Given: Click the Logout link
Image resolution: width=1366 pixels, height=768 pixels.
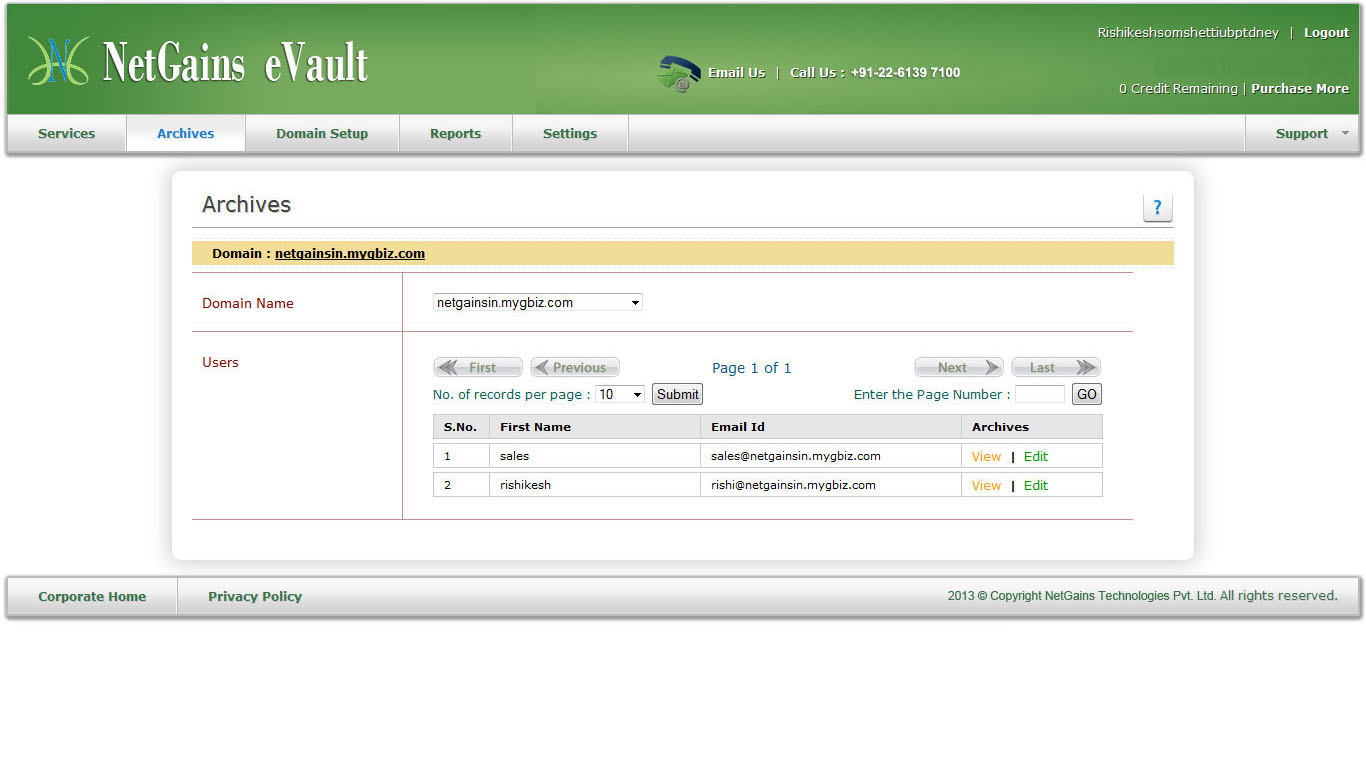Looking at the screenshot, I should pyautogui.click(x=1326, y=33).
